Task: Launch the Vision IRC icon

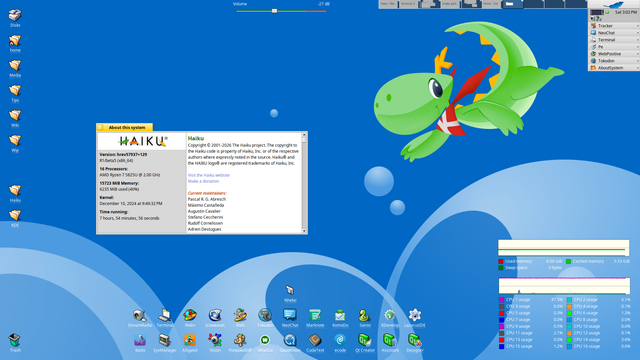Action: click(215, 340)
